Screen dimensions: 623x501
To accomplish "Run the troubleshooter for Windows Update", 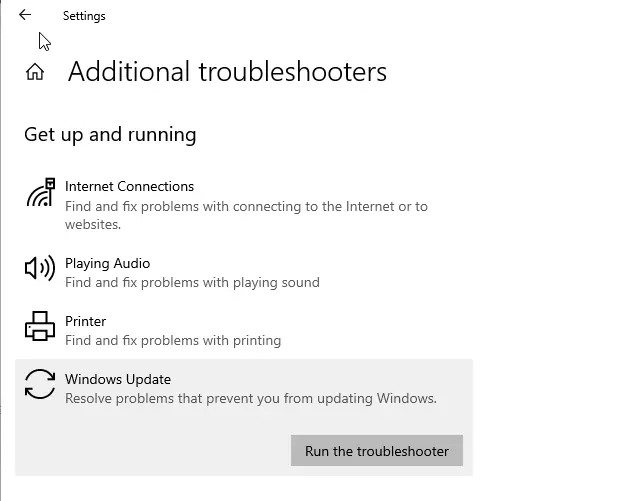I will click(x=376, y=451).
